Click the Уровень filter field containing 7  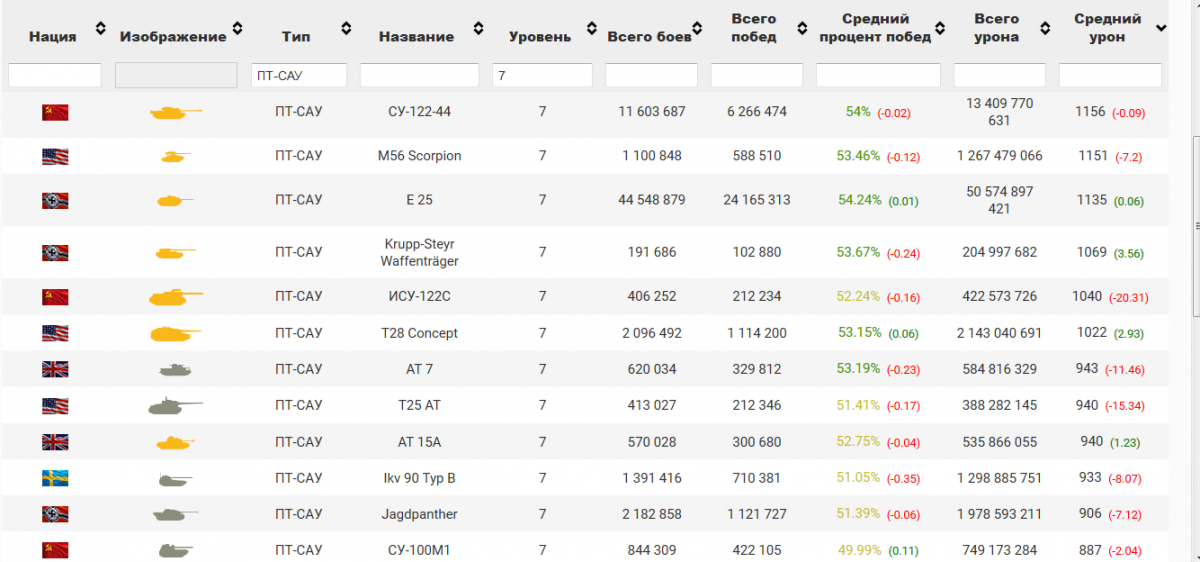[542, 75]
